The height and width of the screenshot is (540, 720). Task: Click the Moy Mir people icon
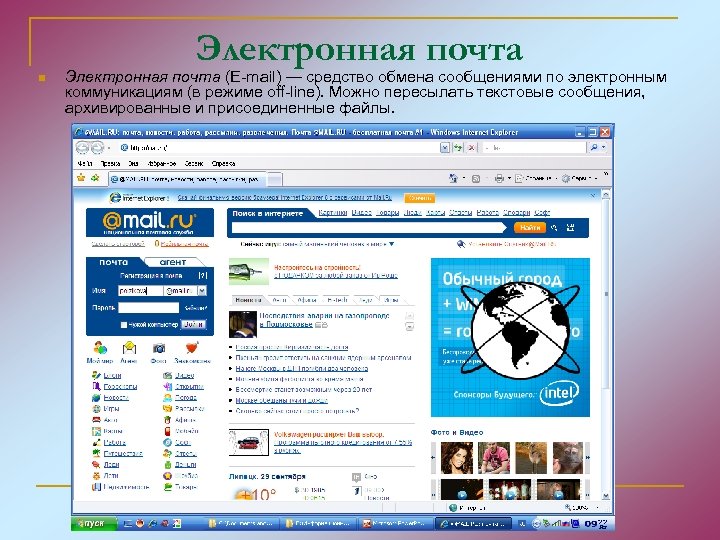coord(100,348)
